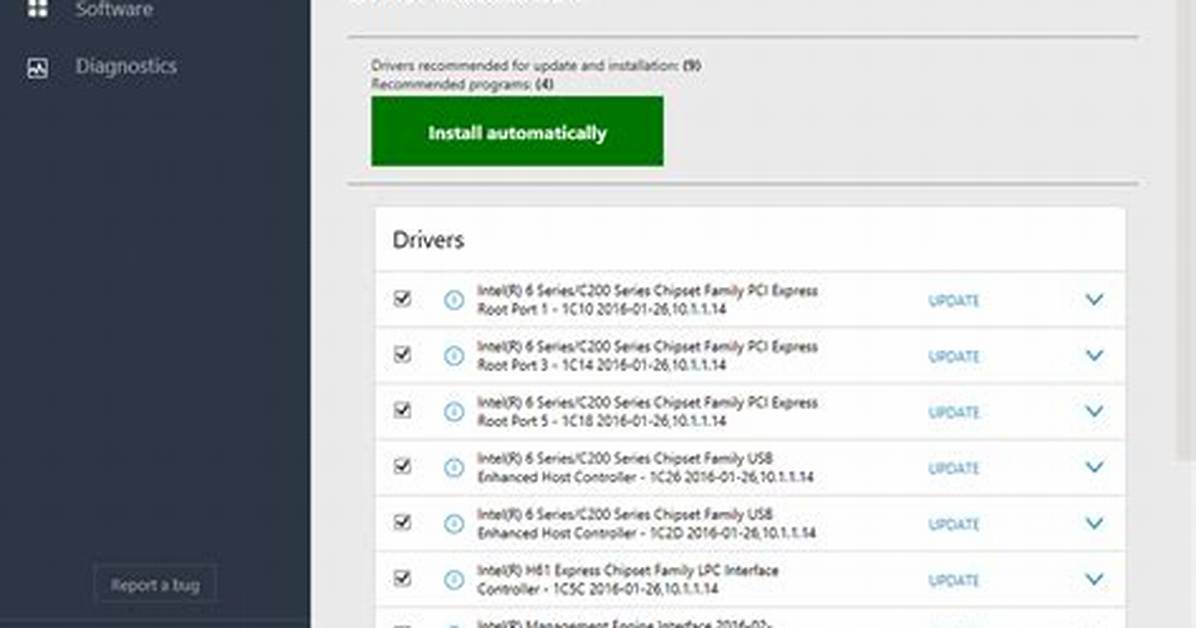
Task: Uncheck the Root Port 5 - 1C18 driver checkbox
Action: [402, 410]
